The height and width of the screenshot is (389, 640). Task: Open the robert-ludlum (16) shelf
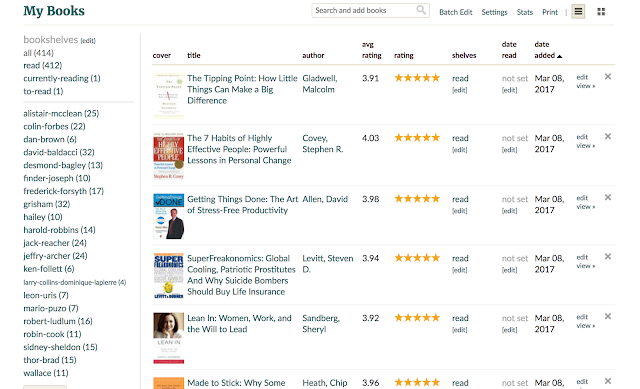pos(58,321)
